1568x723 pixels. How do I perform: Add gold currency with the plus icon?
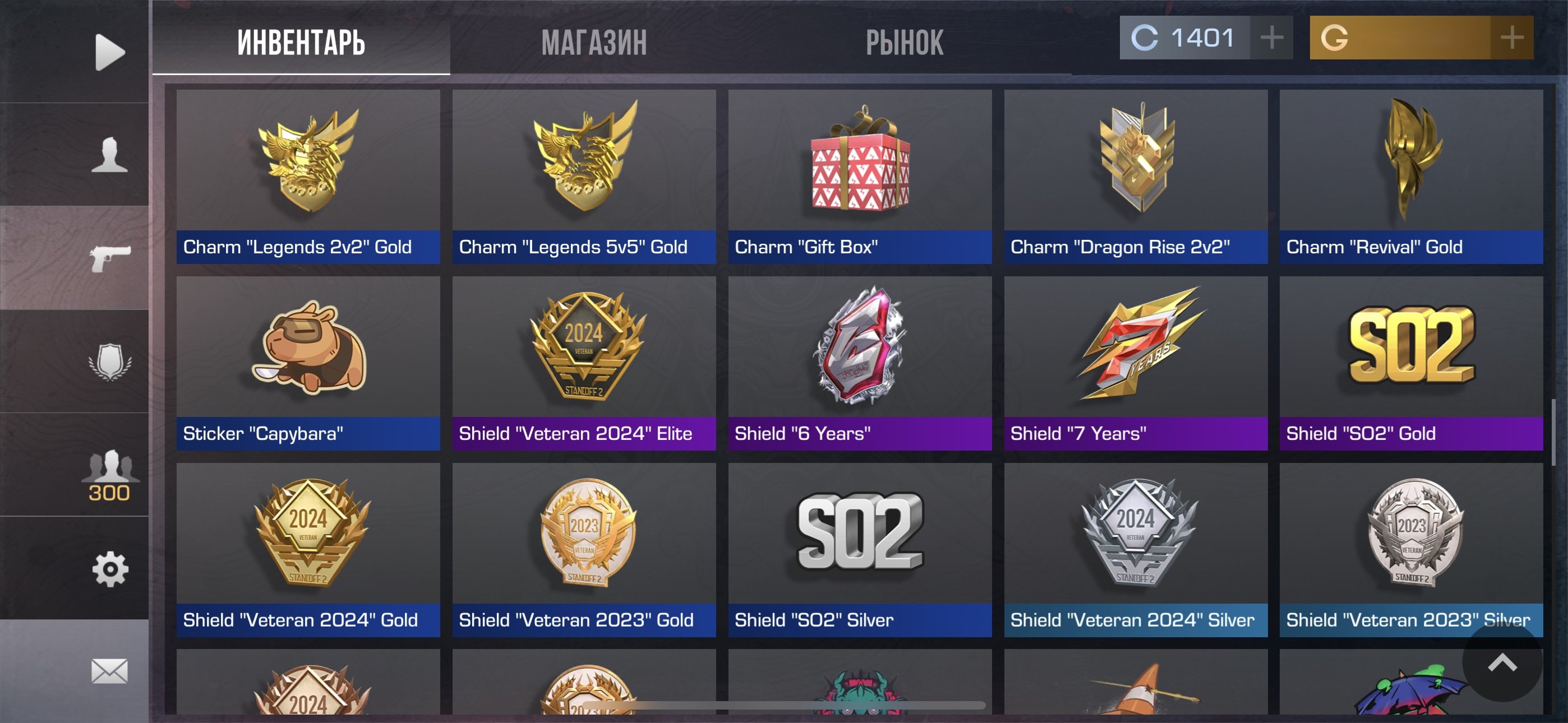[x=1511, y=38]
